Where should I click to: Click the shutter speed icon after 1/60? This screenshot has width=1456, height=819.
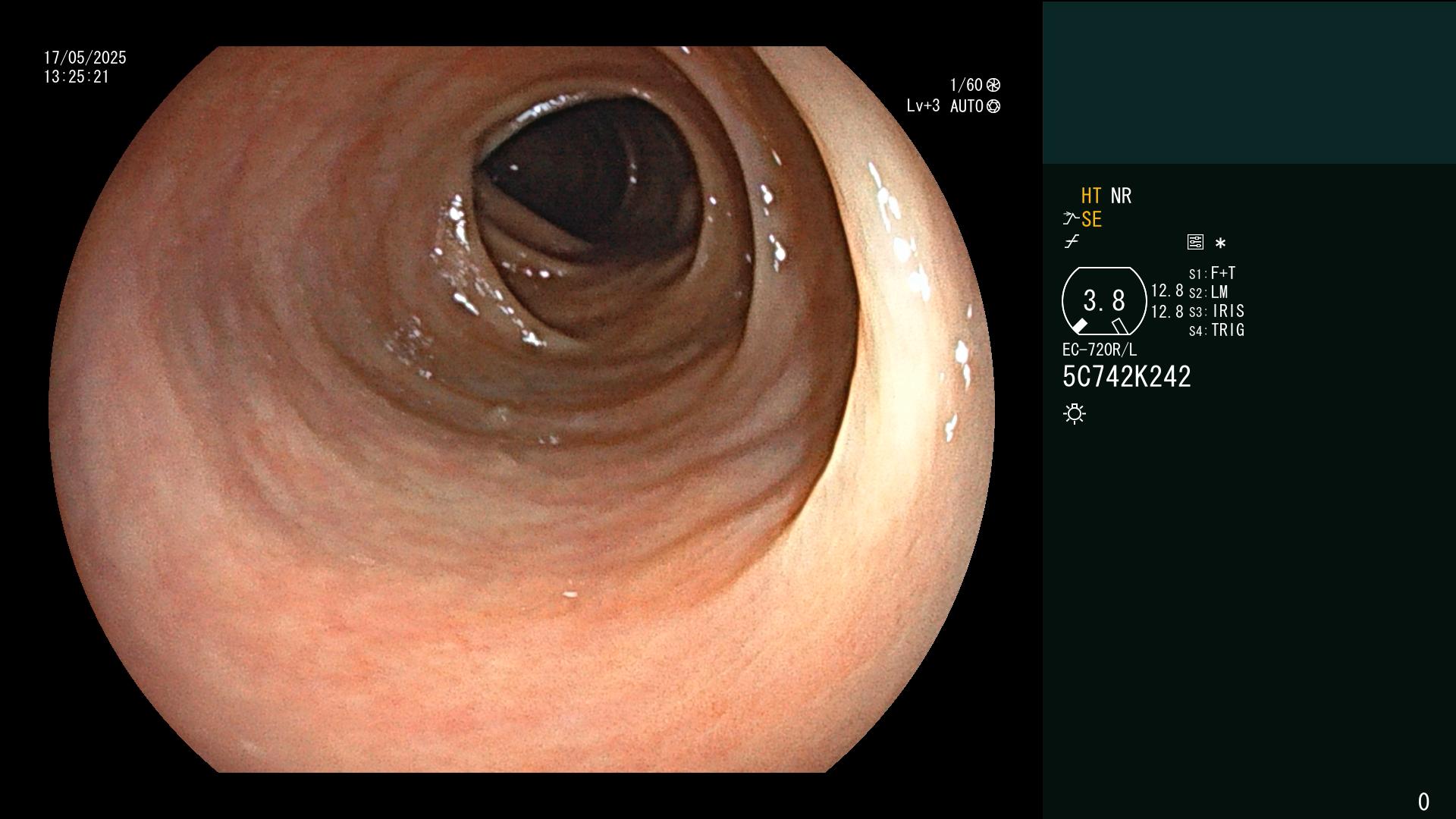[x=993, y=85]
